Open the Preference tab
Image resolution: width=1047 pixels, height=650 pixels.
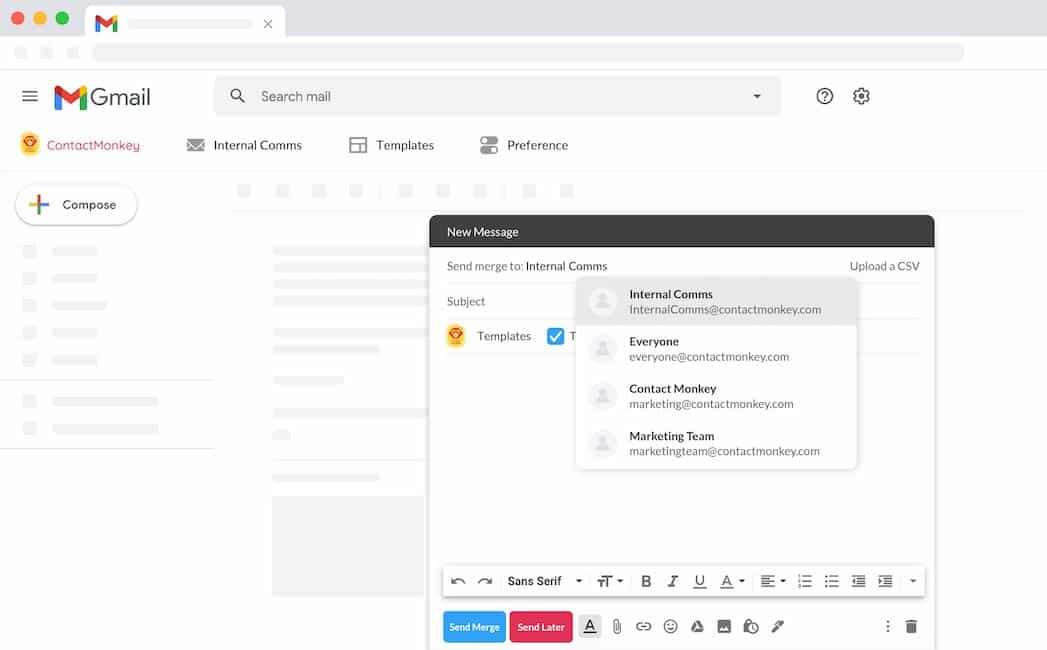click(x=524, y=145)
